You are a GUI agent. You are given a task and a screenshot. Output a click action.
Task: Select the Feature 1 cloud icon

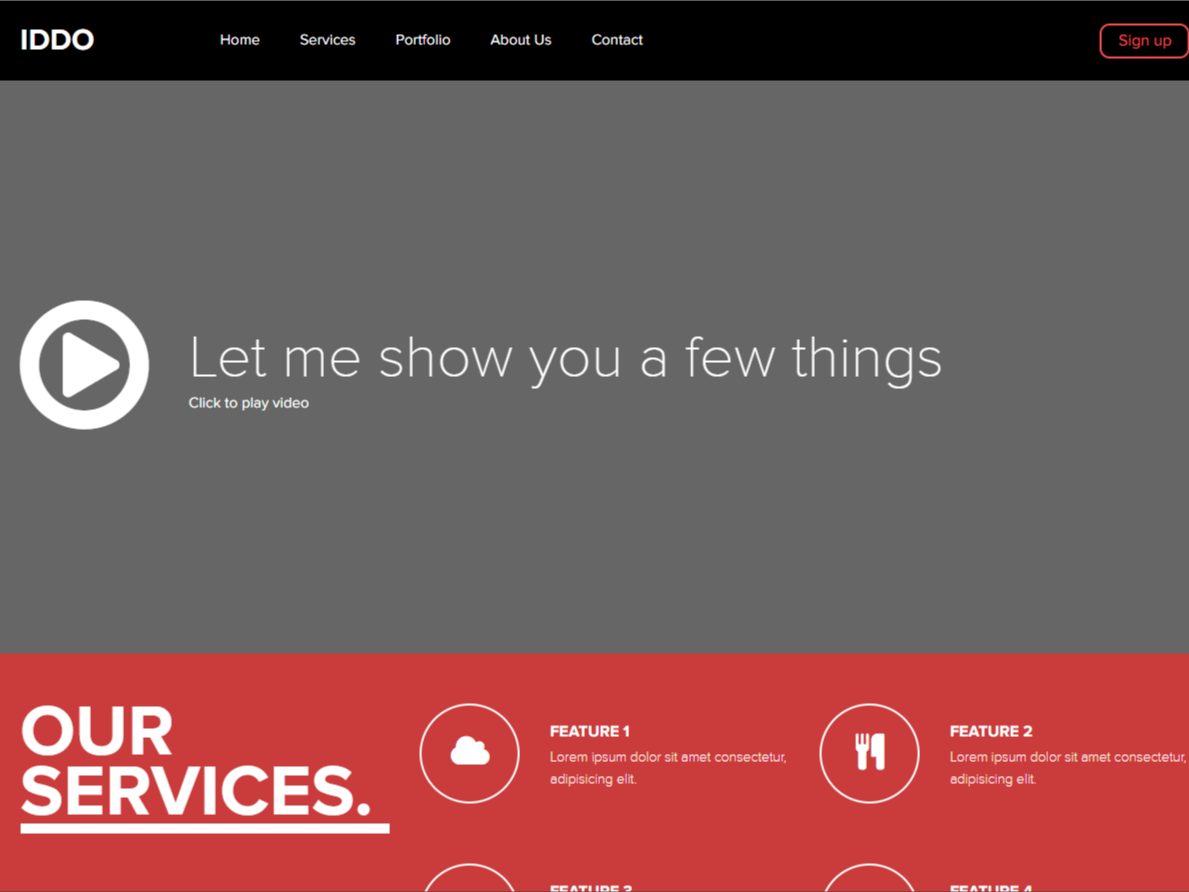click(469, 753)
